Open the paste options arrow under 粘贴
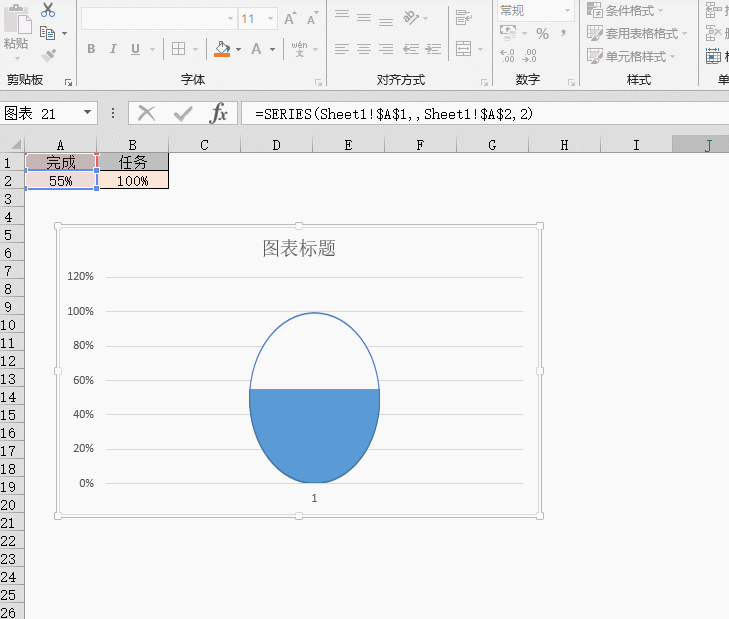 [17, 59]
